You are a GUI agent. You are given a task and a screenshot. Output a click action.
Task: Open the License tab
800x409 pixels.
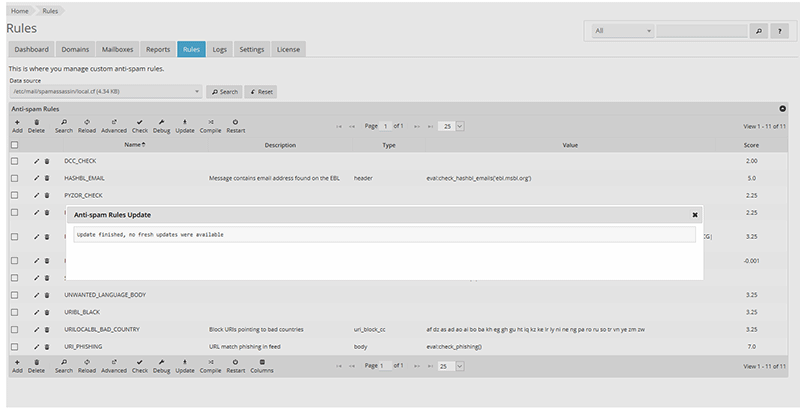coord(288,49)
